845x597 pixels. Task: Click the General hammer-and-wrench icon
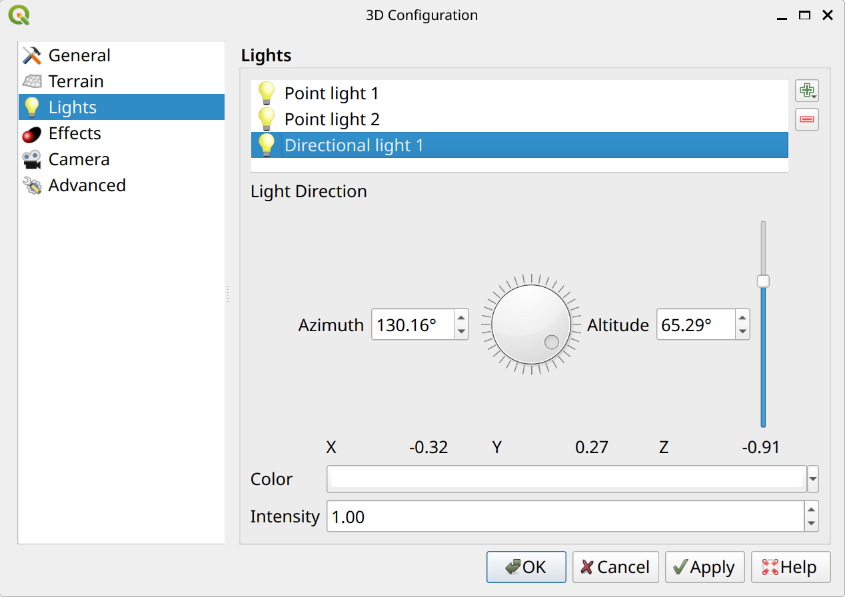32,55
